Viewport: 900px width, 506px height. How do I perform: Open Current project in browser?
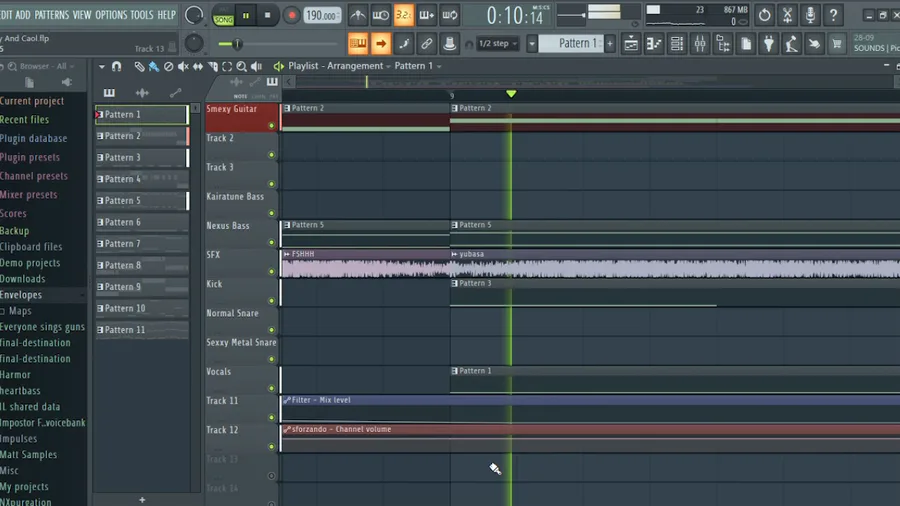pyautogui.click(x=32, y=101)
